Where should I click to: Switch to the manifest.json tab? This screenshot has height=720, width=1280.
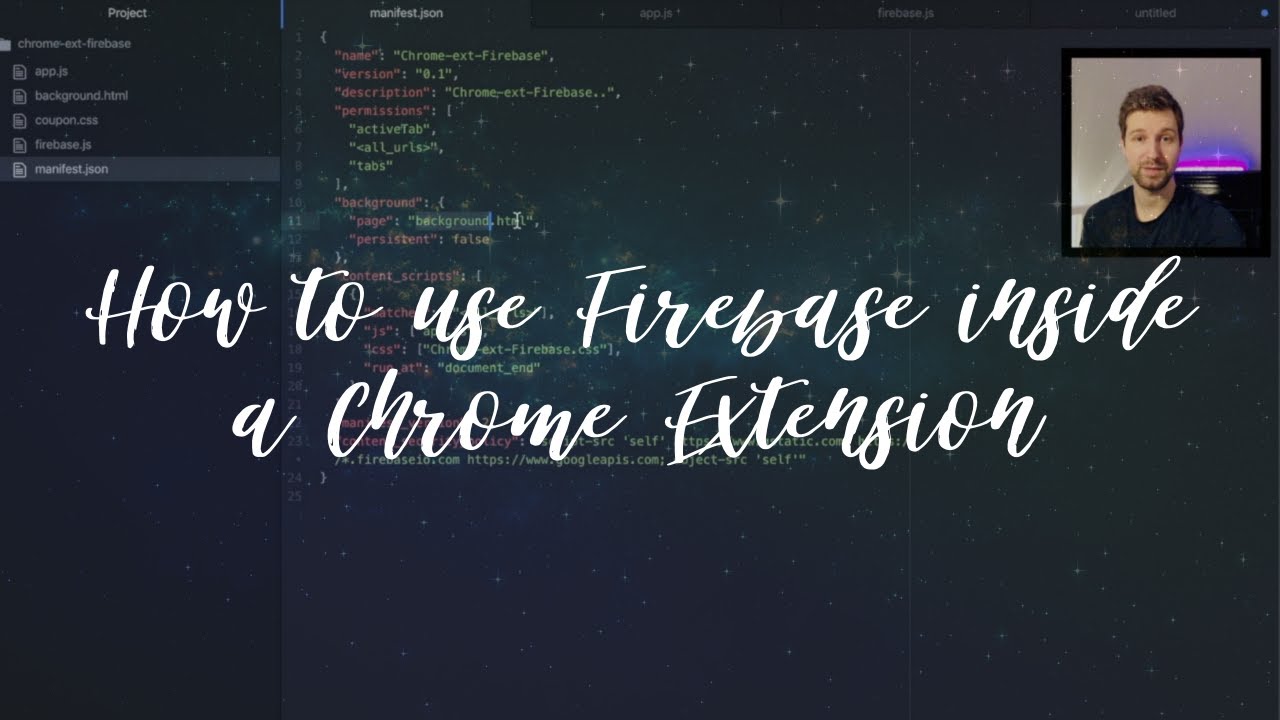tap(406, 13)
